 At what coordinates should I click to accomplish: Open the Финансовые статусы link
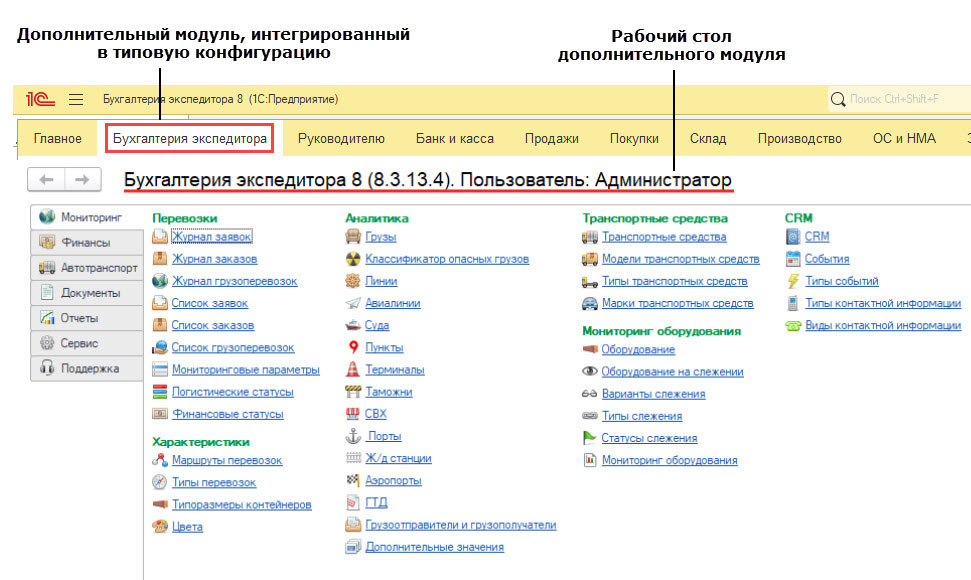[x=227, y=414]
